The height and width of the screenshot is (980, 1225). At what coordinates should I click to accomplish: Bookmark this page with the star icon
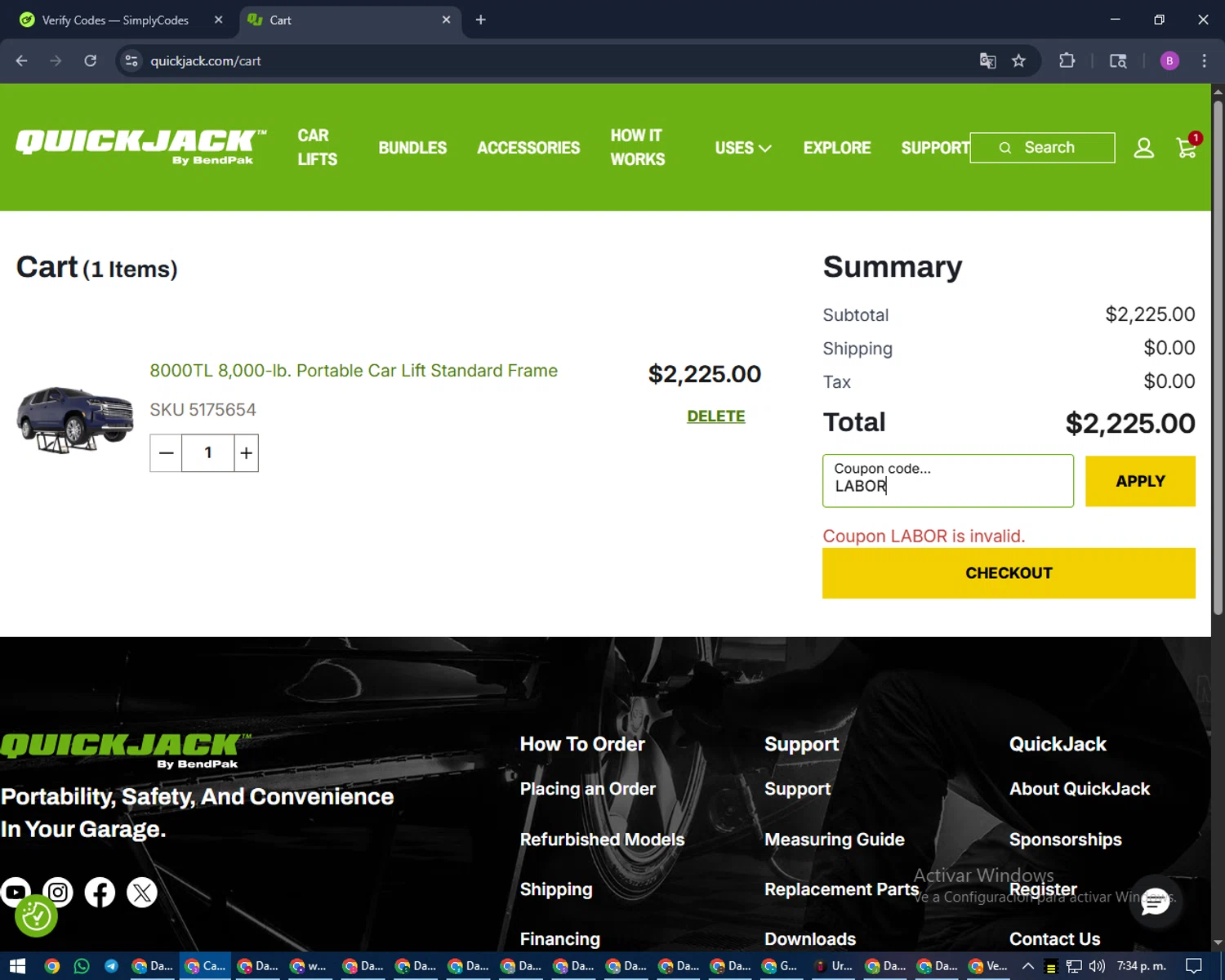coord(1018,60)
